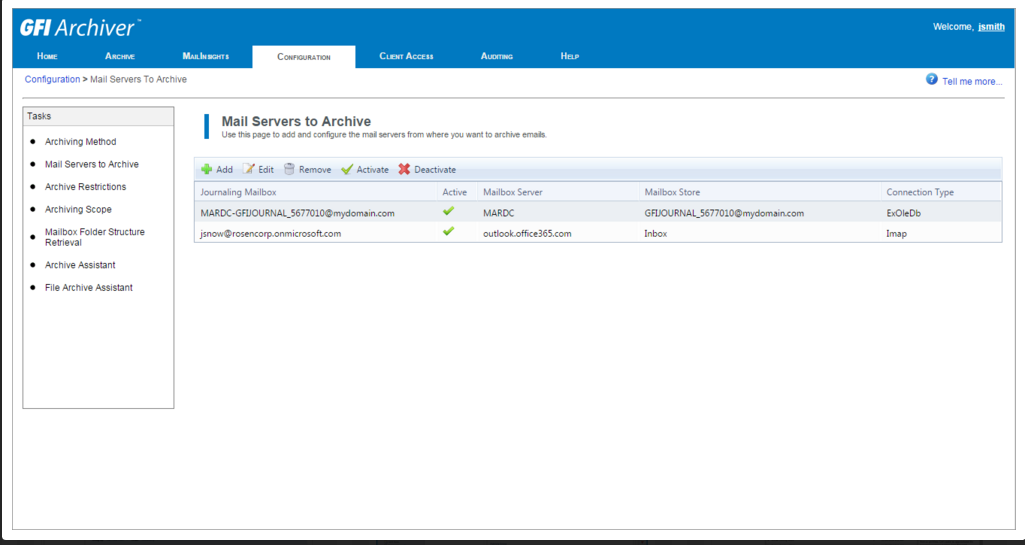Click the active checkmark for MARDC row

click(448, 211)
